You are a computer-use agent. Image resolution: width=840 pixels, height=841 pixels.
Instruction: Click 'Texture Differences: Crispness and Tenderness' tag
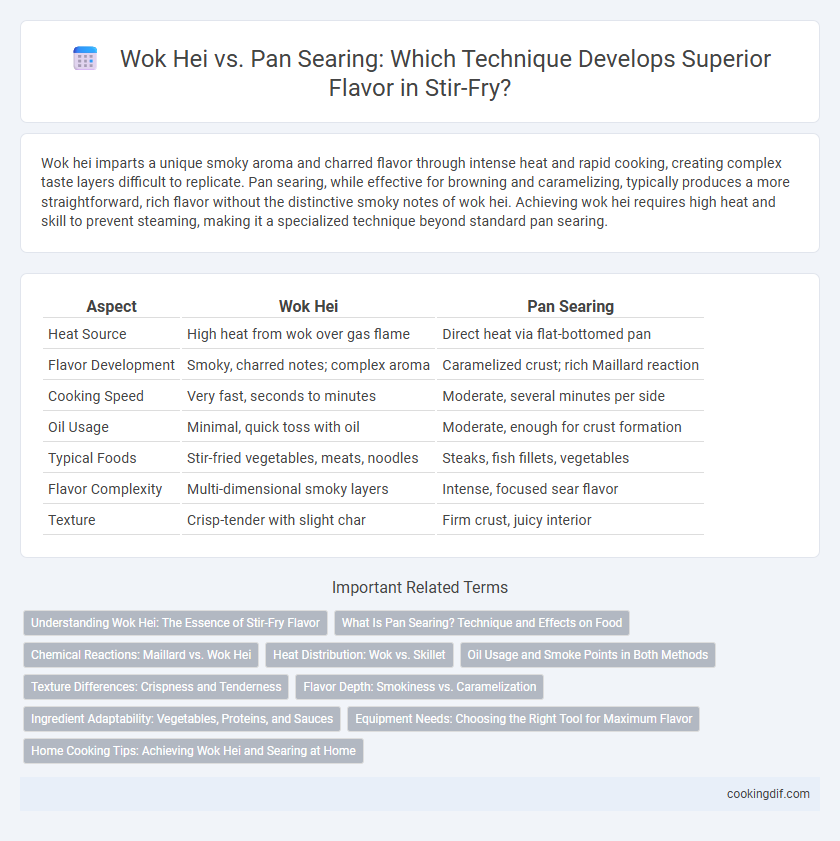(x=156, y=687)
